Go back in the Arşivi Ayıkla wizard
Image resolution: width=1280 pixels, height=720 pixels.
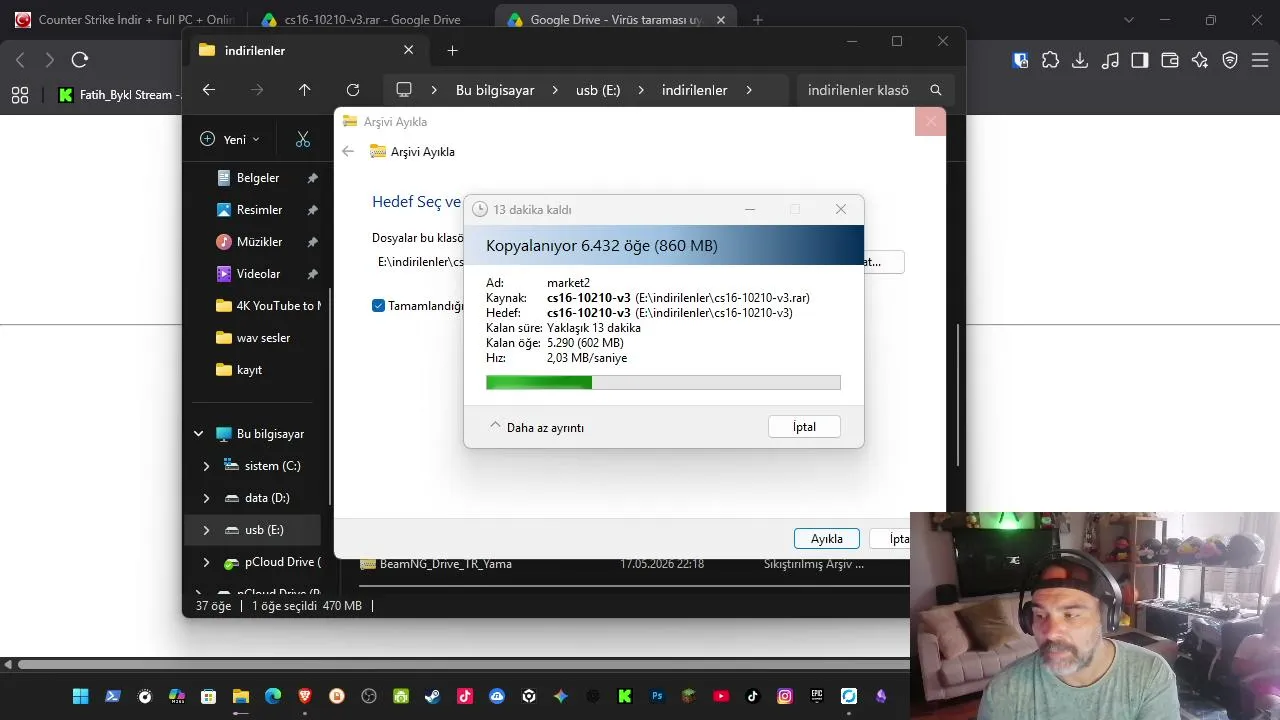click(348, 152)
